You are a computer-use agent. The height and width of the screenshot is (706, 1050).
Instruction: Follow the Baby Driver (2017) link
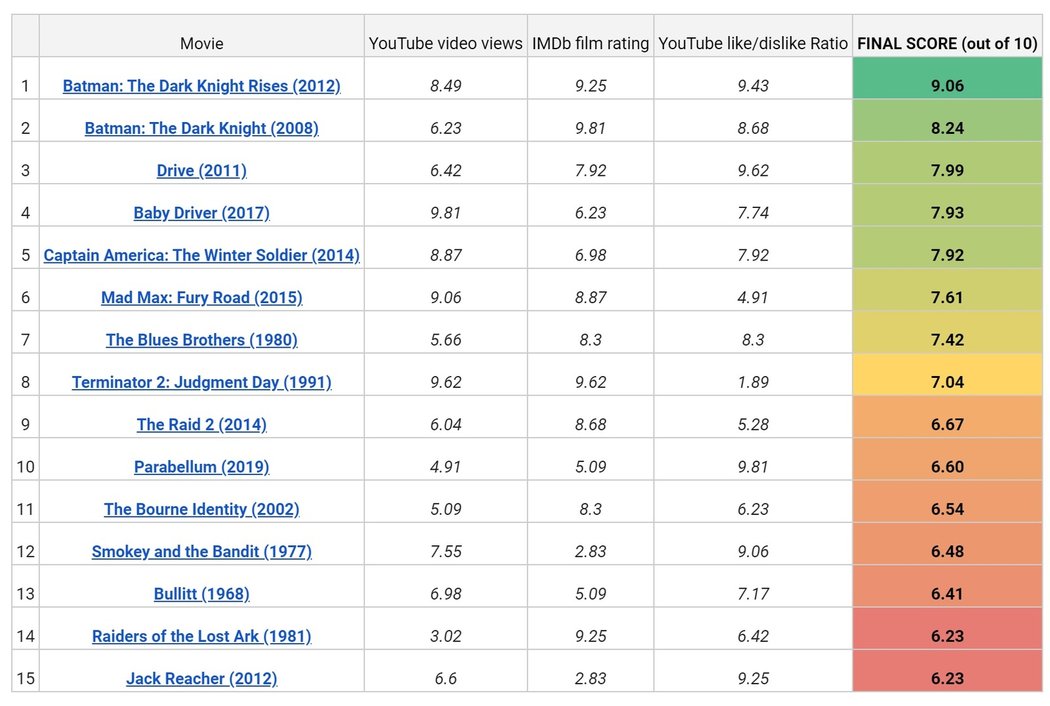(201, 213)
